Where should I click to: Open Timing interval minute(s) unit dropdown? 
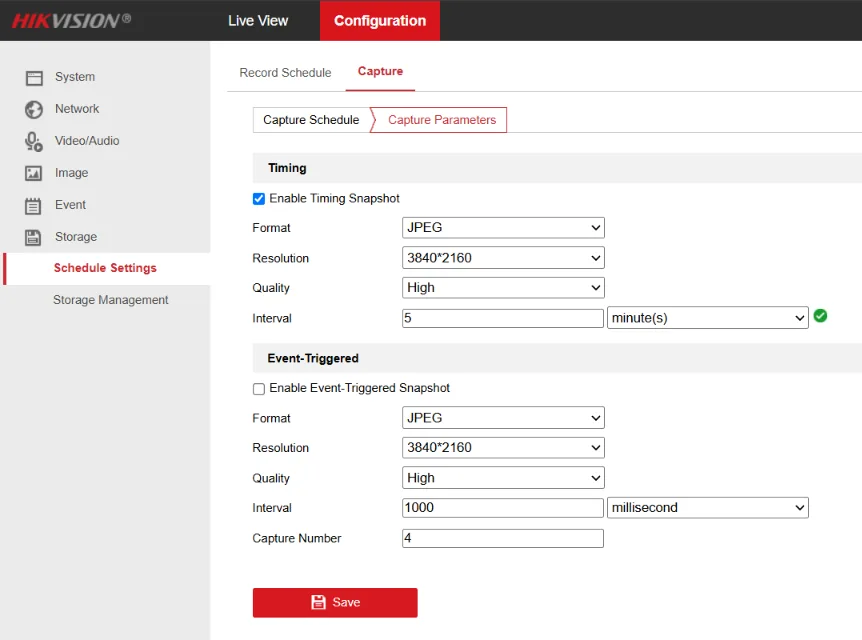pyautogui.click(x=708, y=318)
